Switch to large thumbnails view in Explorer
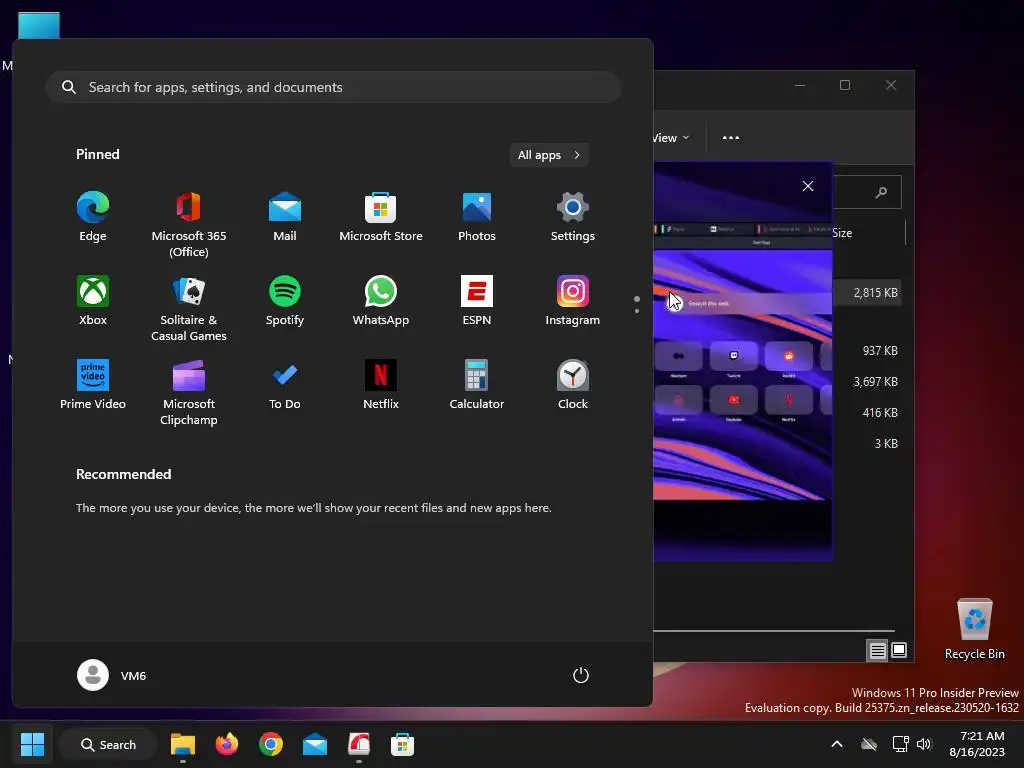This screenshot has height=768, width=1024. (x=899, y=650)
